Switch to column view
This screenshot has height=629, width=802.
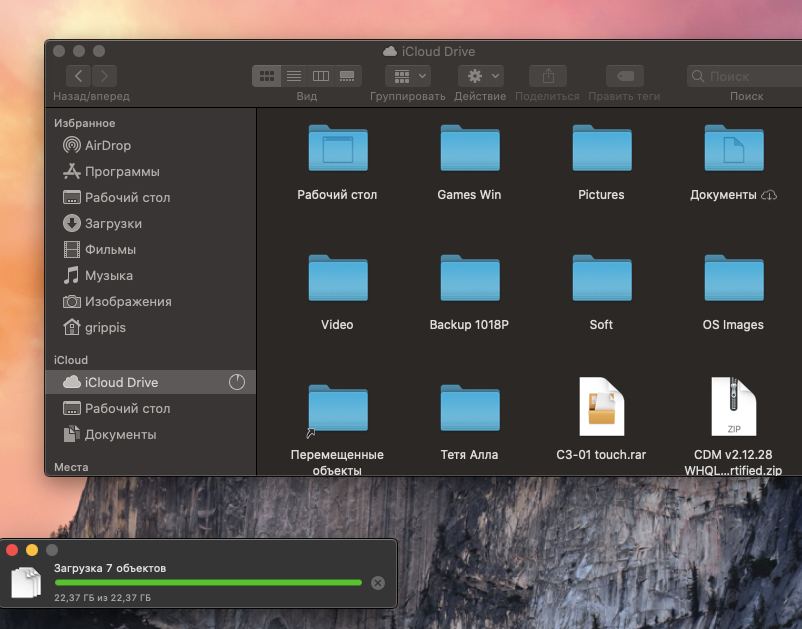coord(321,76)
